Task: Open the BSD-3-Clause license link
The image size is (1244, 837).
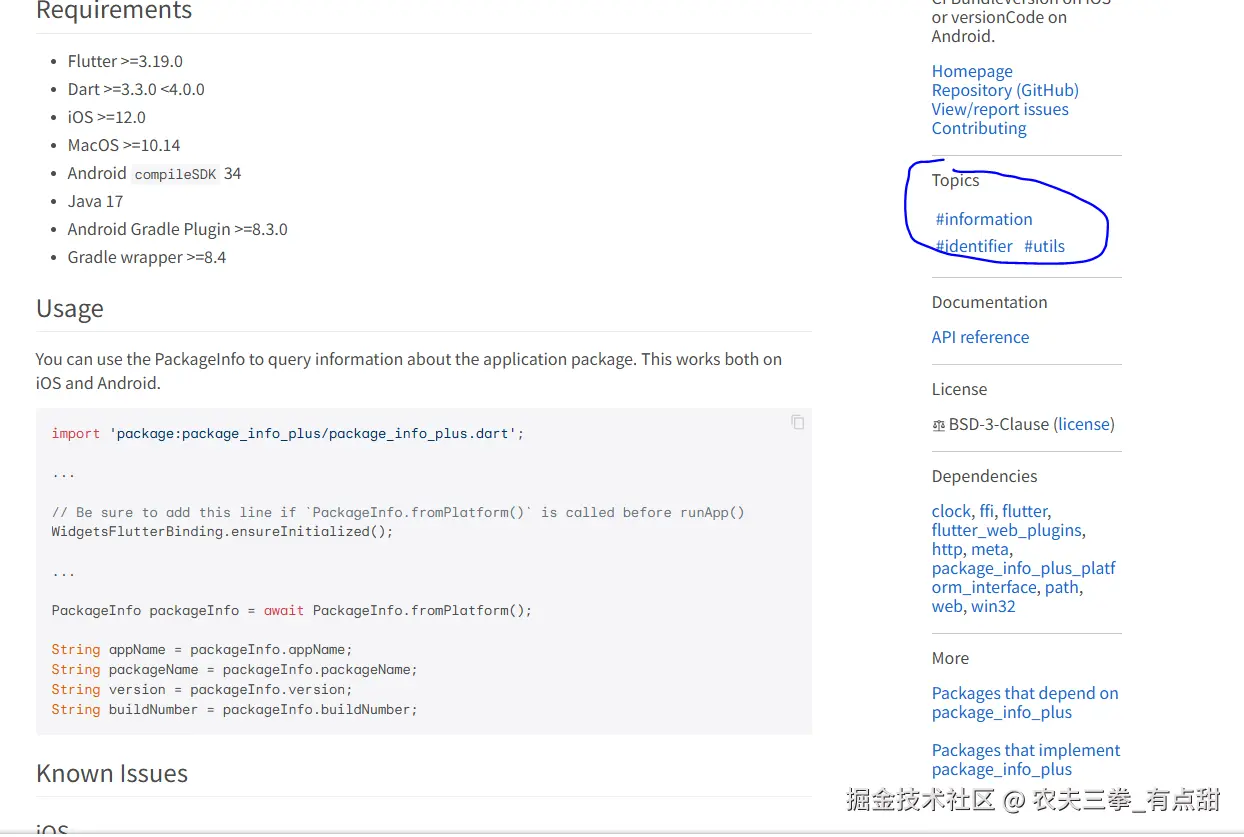Action: (1084, 424)
